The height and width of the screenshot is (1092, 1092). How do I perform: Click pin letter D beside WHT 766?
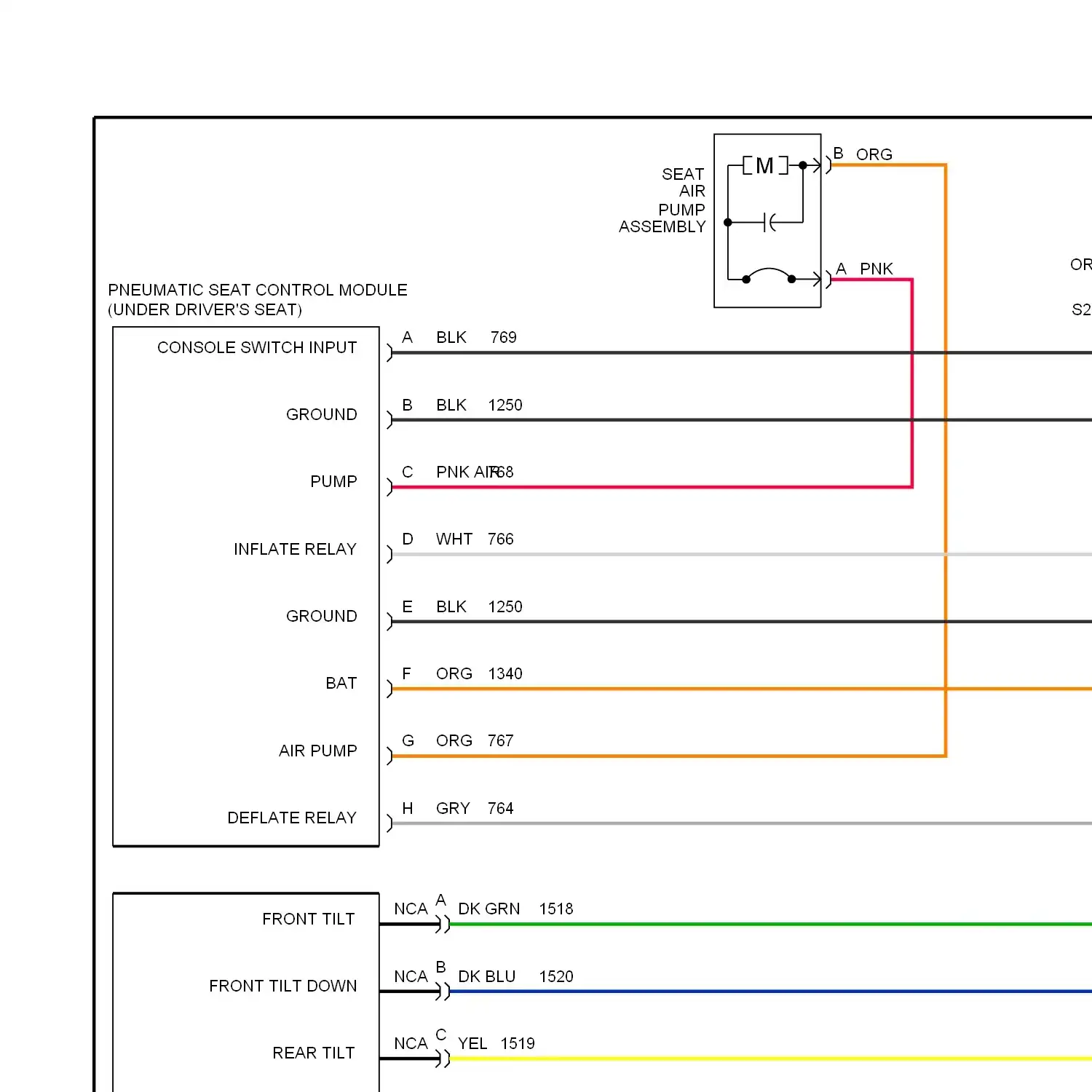[x=408, y=539]
